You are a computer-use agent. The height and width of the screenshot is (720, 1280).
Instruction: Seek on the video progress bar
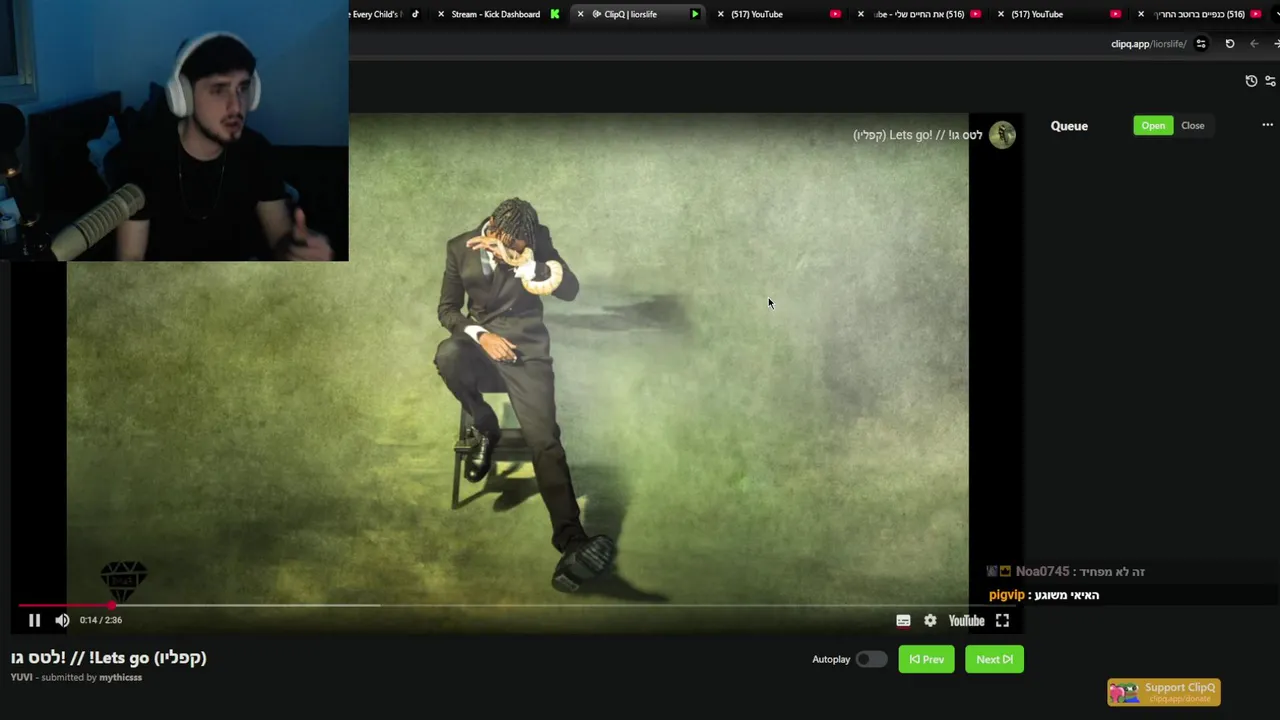click(515, 605)
